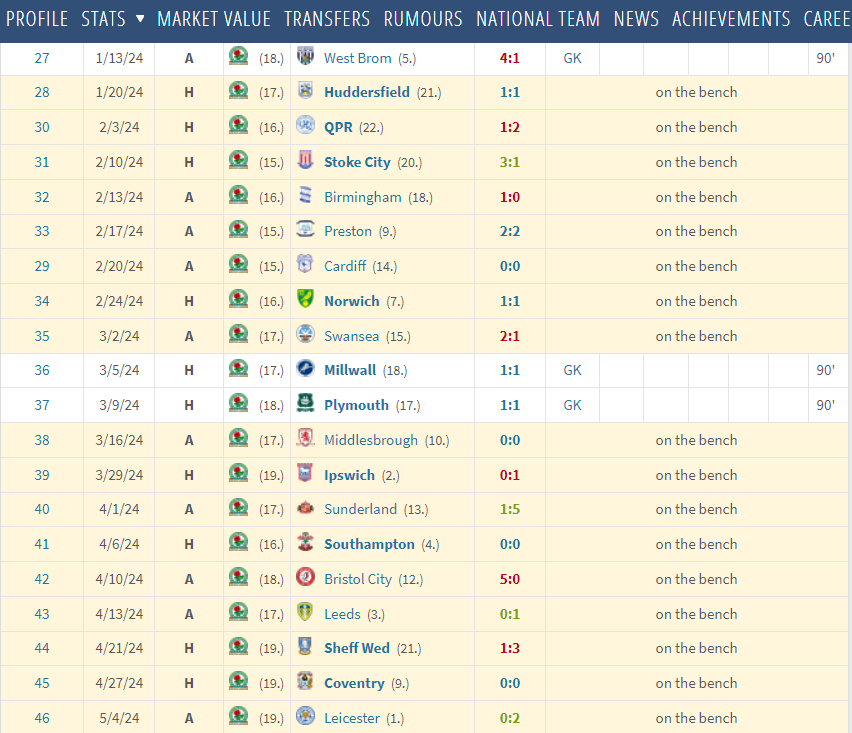
Task: Click the Coventry club crest icon
Action: click(x=305, y=681)
